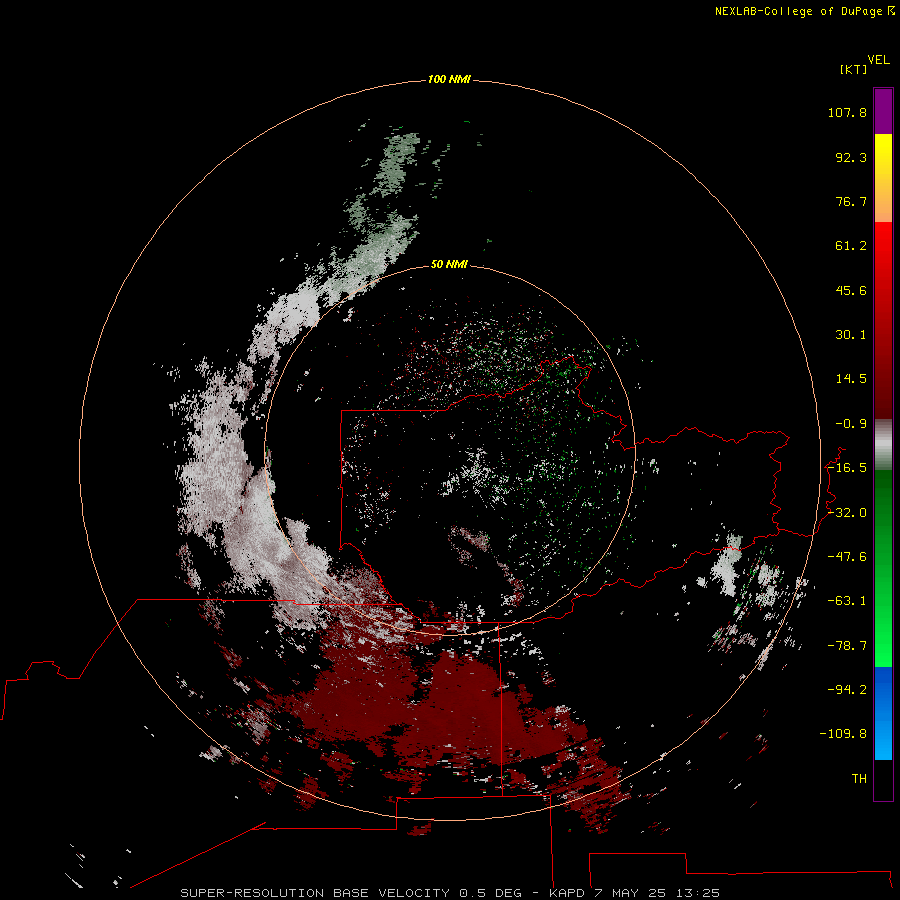Click the 61.2 velocity scale value

pos(851,246)
